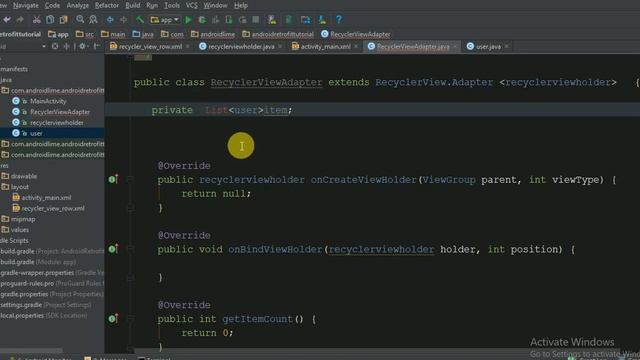Open the Tools menu

pos(172,6)
